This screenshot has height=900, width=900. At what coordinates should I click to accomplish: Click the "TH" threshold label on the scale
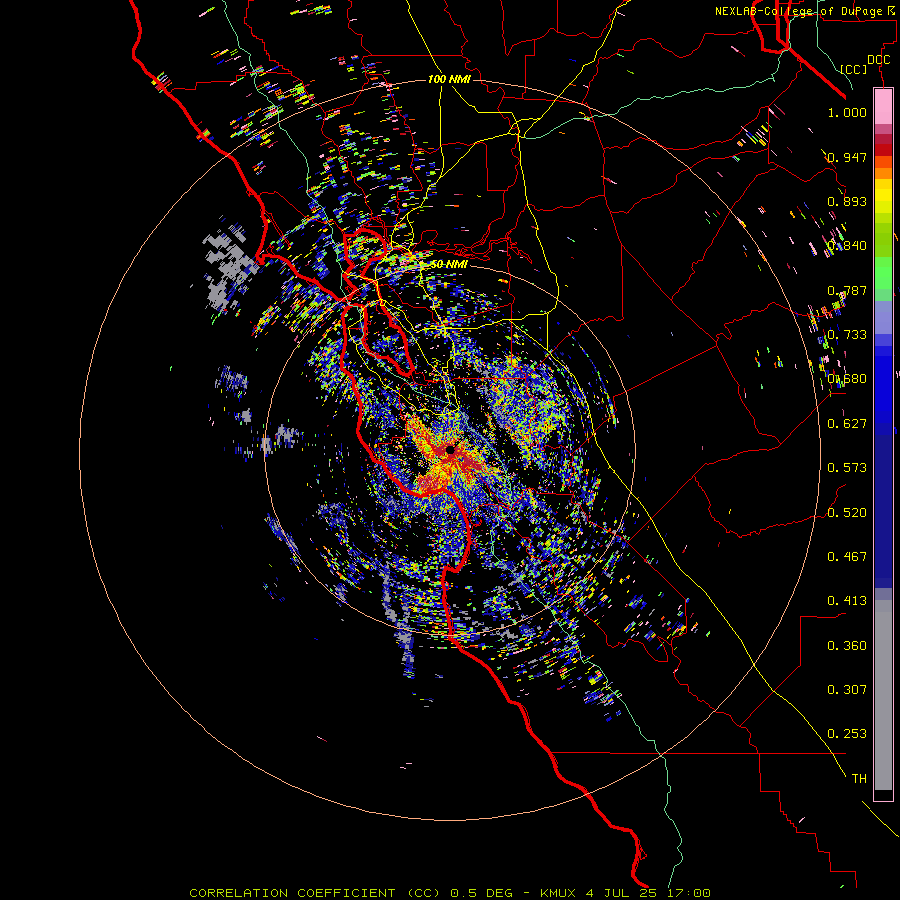click(859, 779)
